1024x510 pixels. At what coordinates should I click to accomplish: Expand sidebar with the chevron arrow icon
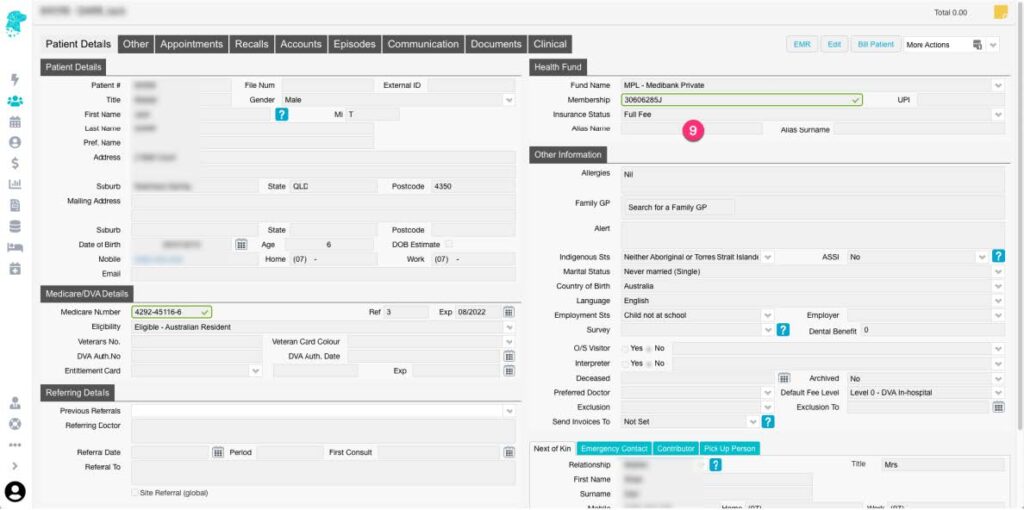pos(15,466)
